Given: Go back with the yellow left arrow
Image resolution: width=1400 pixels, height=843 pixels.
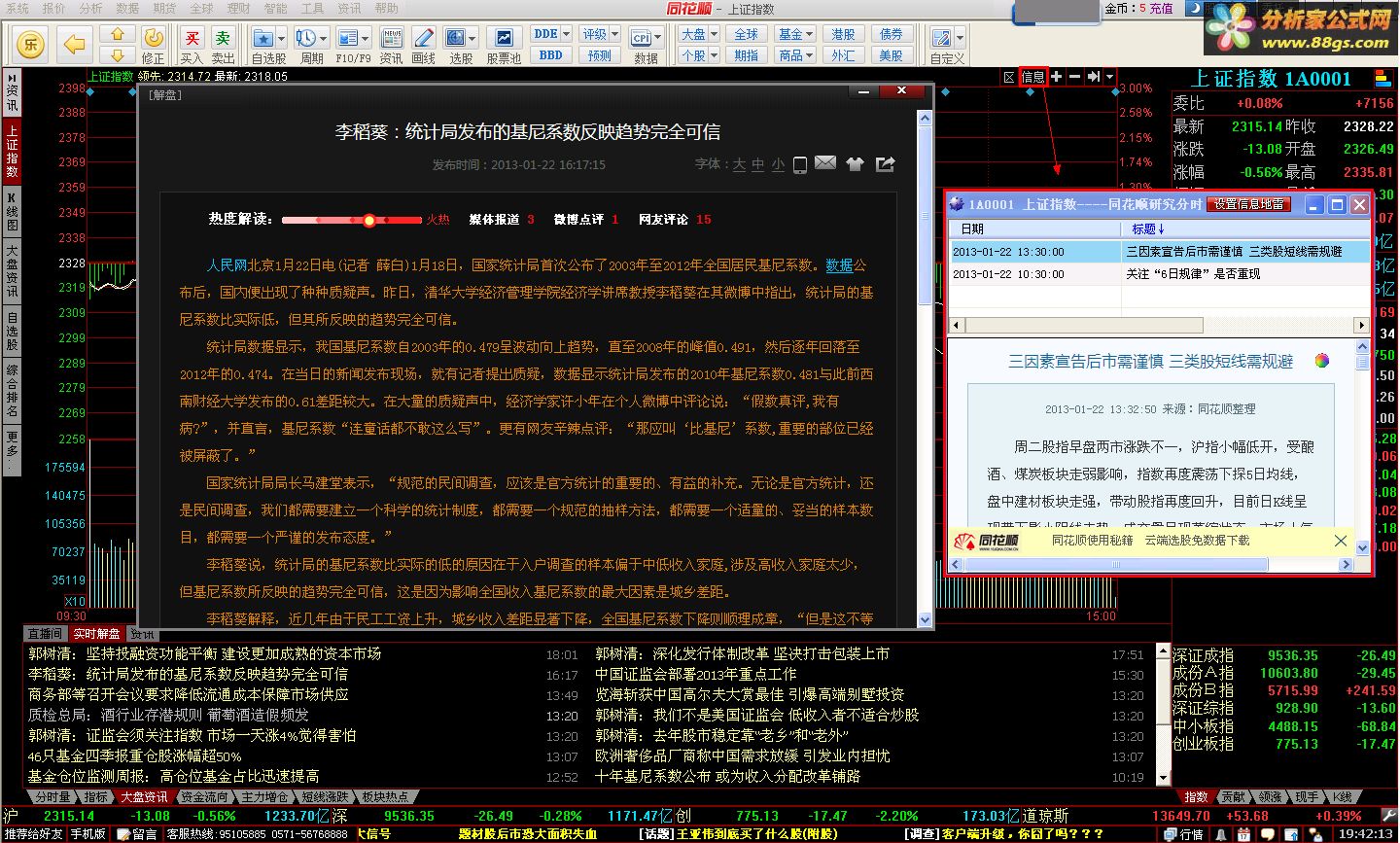Looking at the screenshot, I should point(75,43).
